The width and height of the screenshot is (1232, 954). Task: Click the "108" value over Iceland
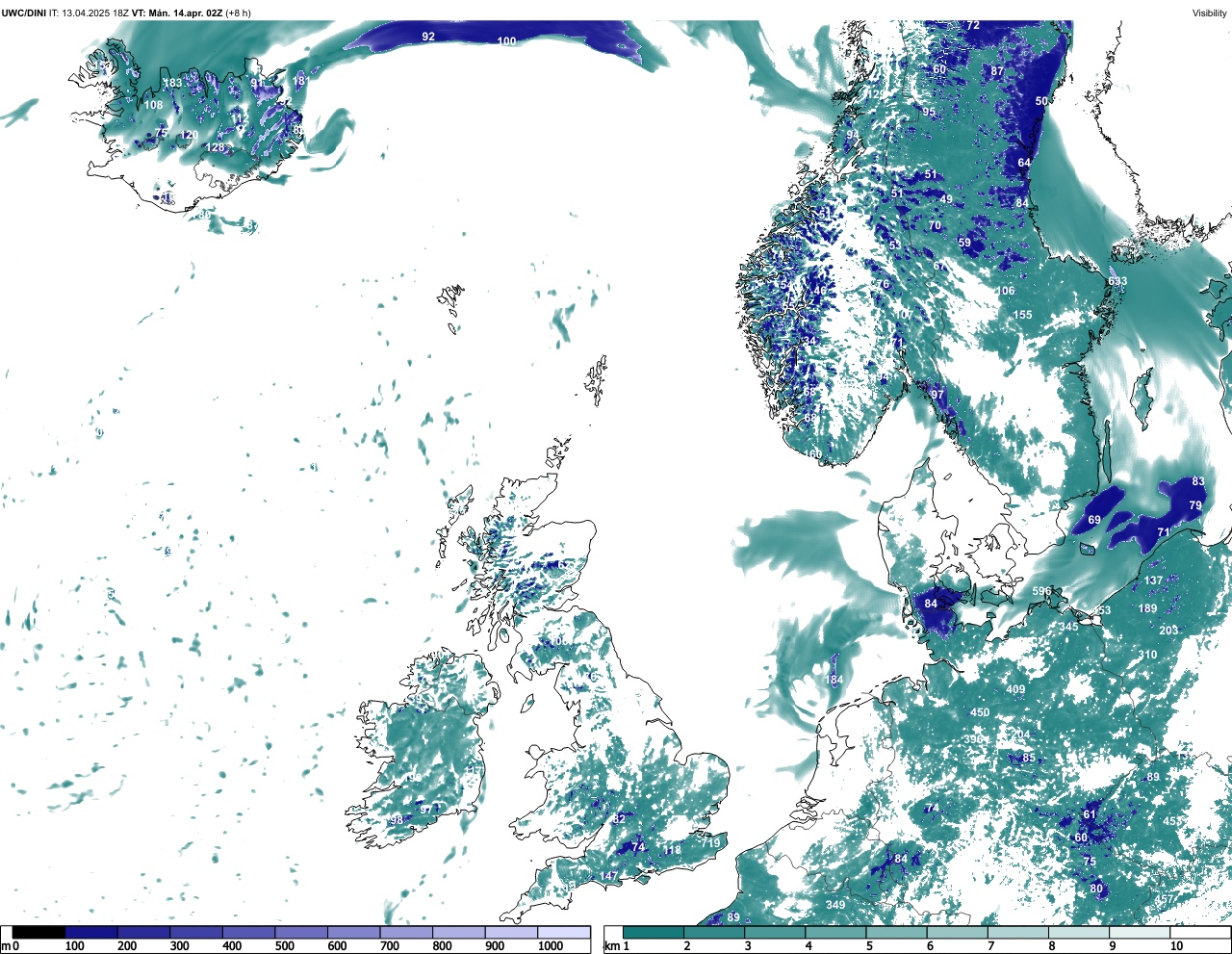click(x=154, y=105)
